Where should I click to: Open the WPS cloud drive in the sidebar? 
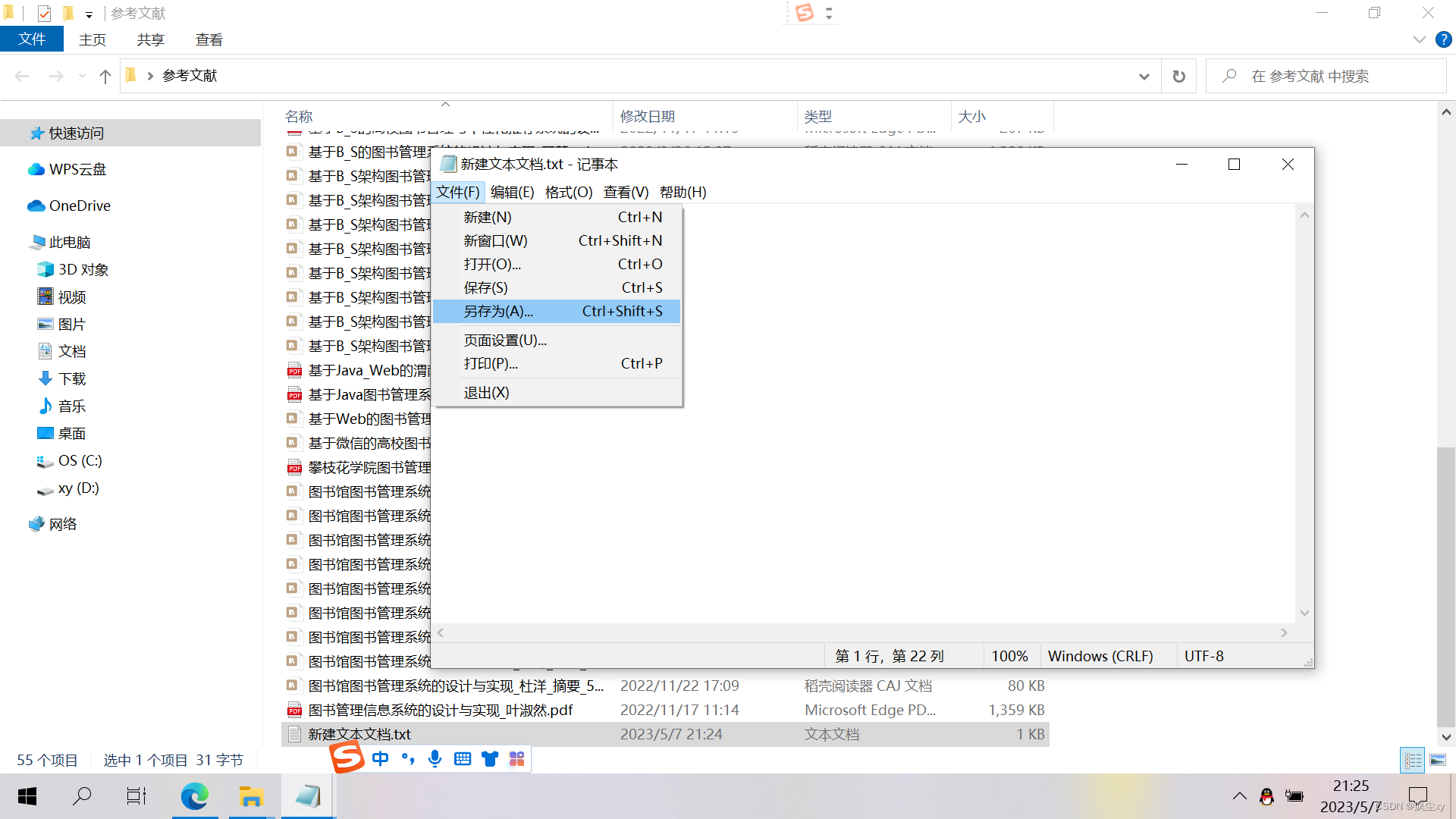tap(77, 169)
